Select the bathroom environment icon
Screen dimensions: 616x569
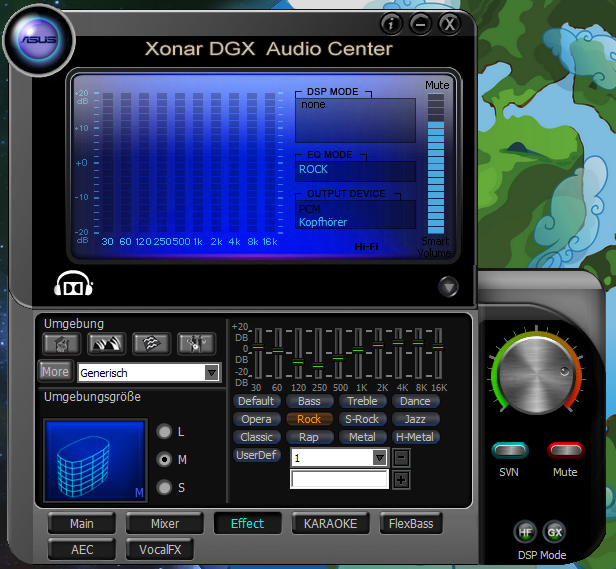62,344
